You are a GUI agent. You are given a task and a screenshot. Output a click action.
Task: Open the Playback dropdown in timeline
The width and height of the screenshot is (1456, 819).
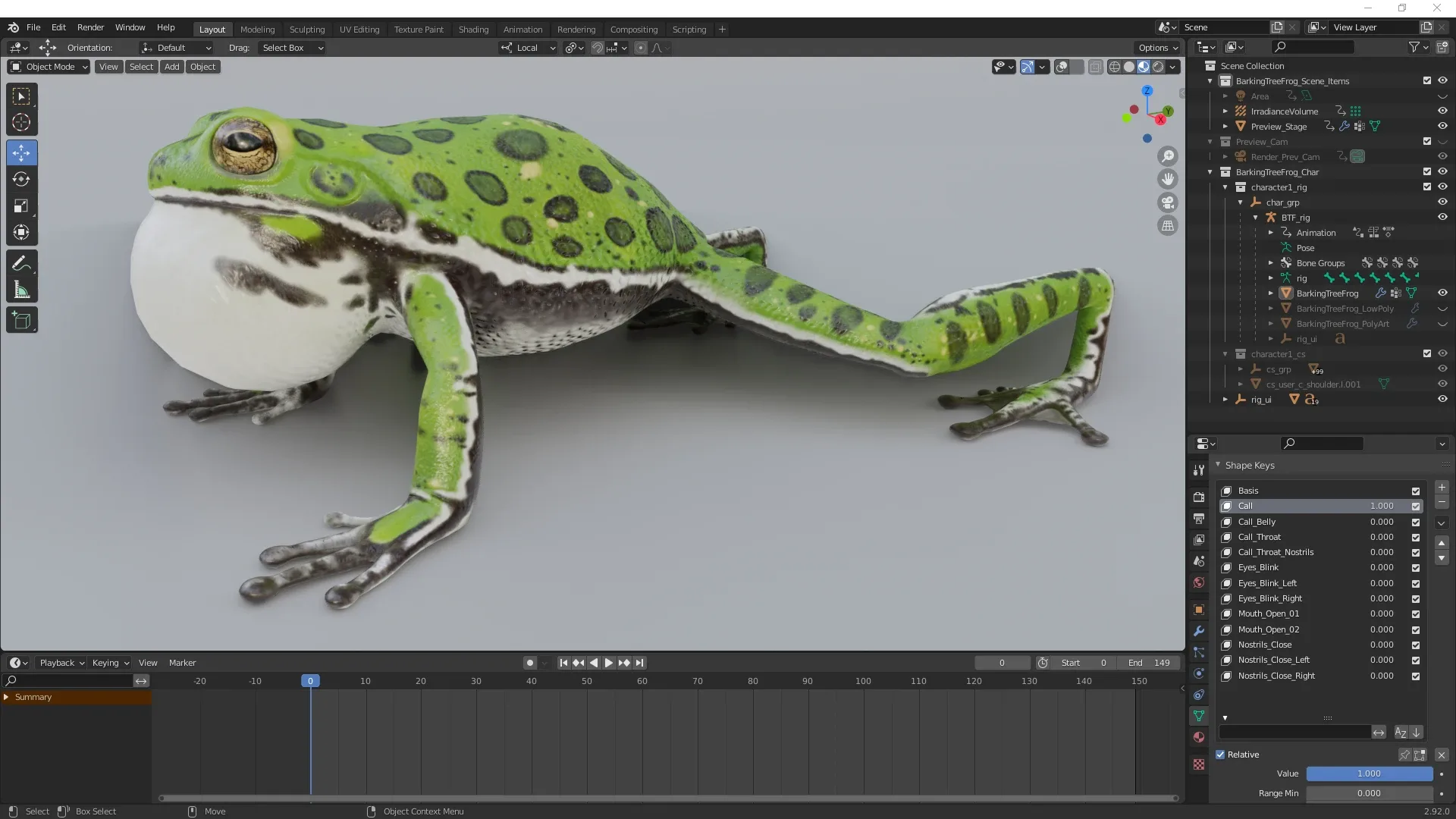[61, 663]
